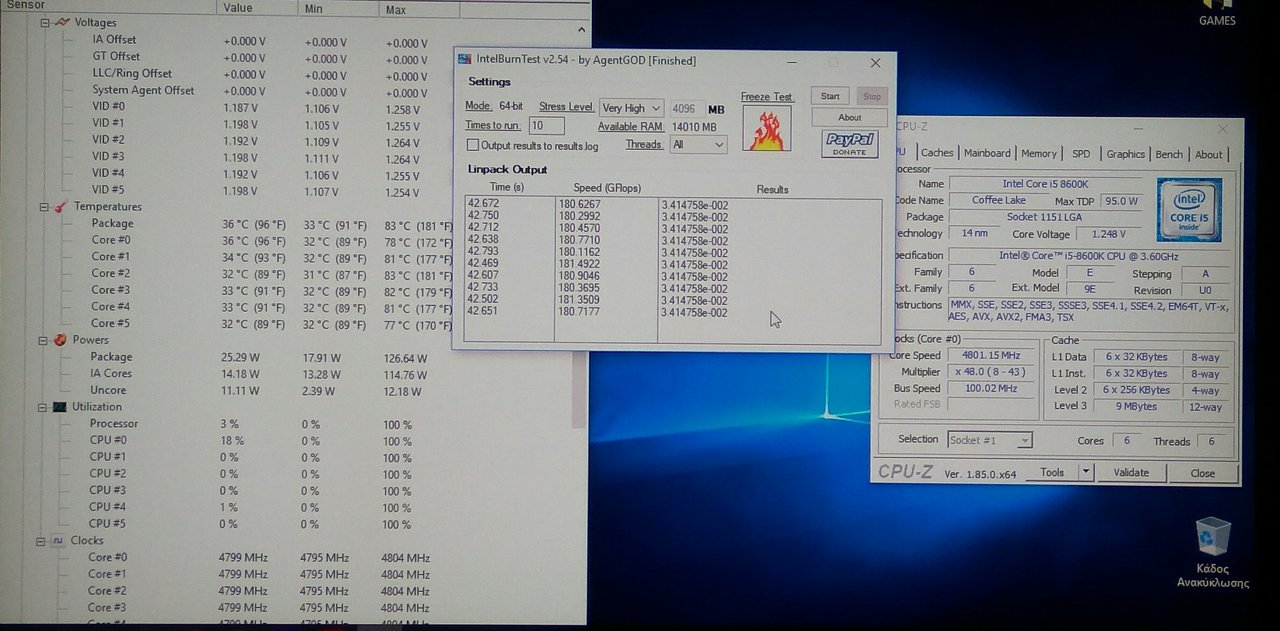This screenshot has height=631, width=1280.
Task: Open the CPU-Z Tools dropdown arrow
Action: click(1086, 472)
